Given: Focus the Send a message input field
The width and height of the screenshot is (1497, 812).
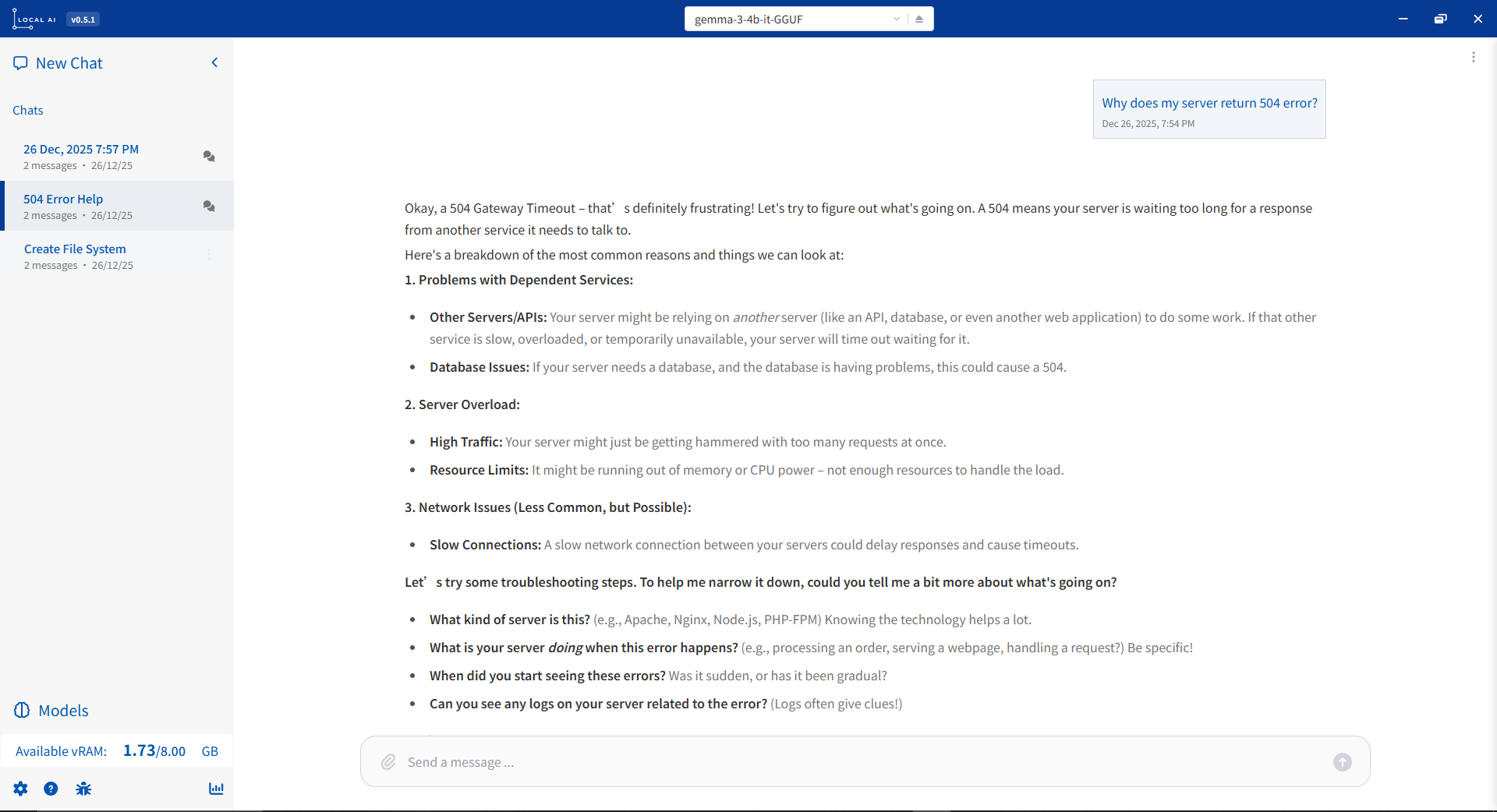Looking at the screenshot, I should 858,762.
